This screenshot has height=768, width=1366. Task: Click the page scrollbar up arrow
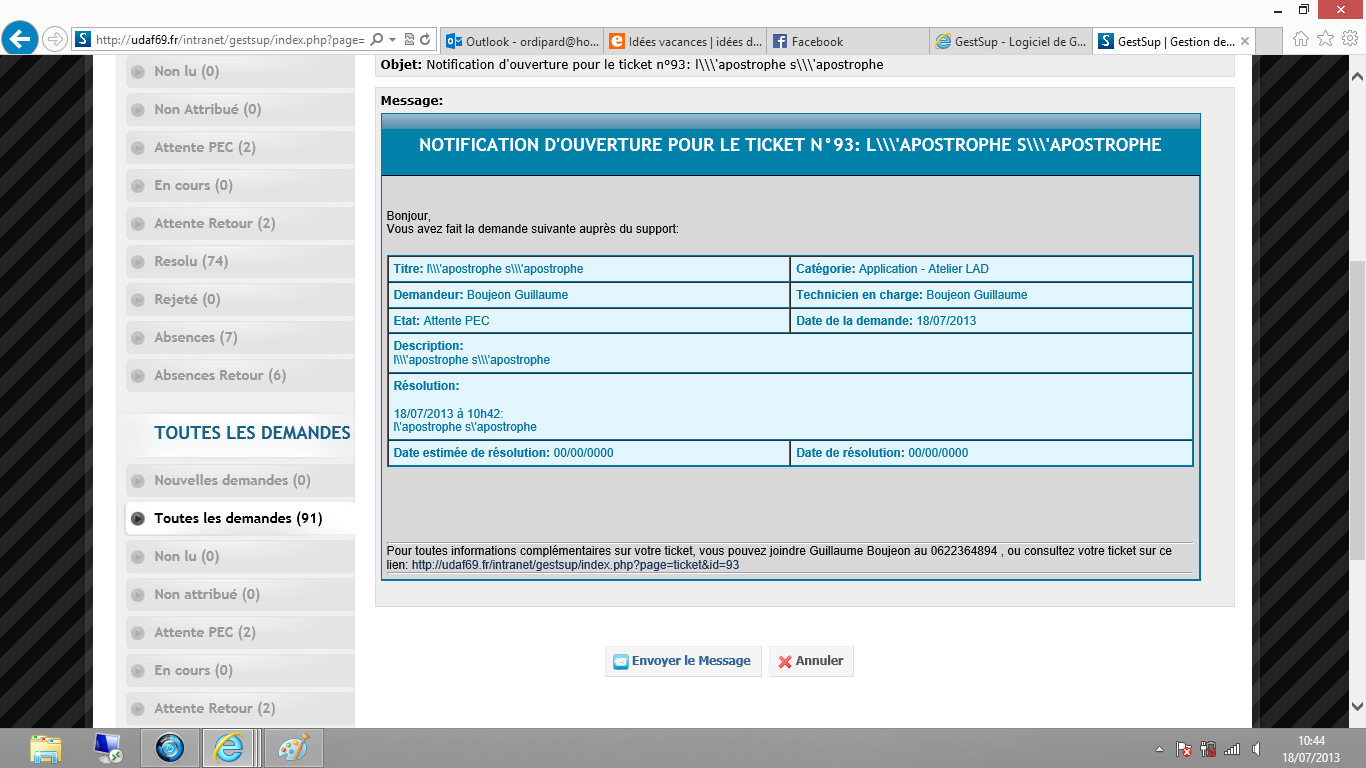1357,76
